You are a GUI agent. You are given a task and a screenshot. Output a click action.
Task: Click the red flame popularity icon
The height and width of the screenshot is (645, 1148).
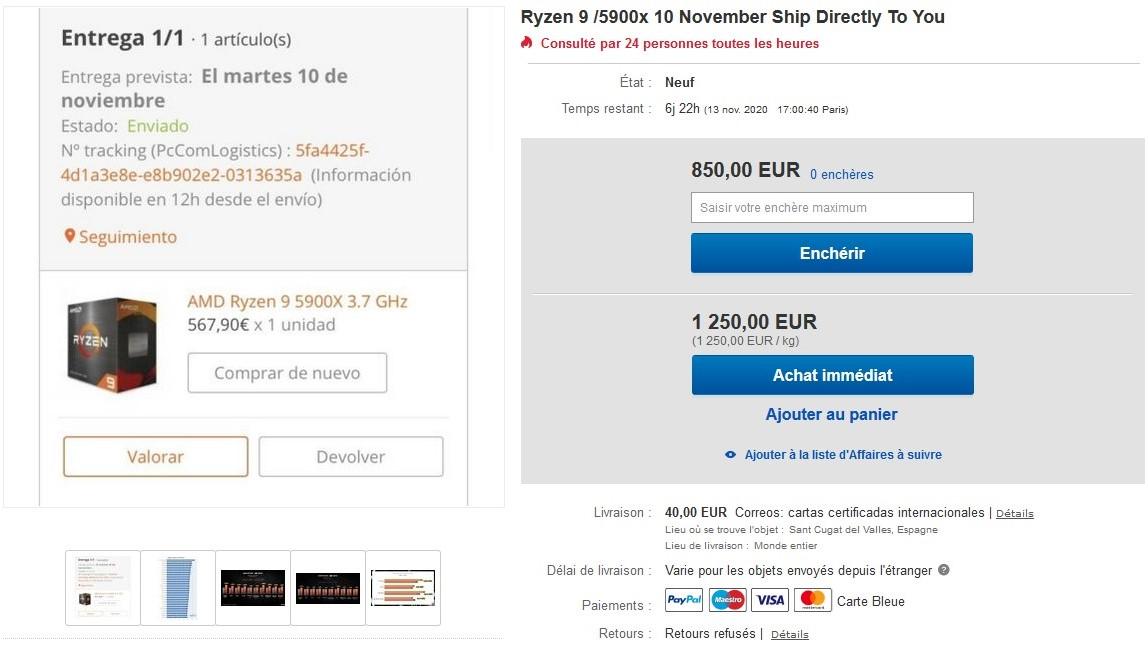click(527, 43)
